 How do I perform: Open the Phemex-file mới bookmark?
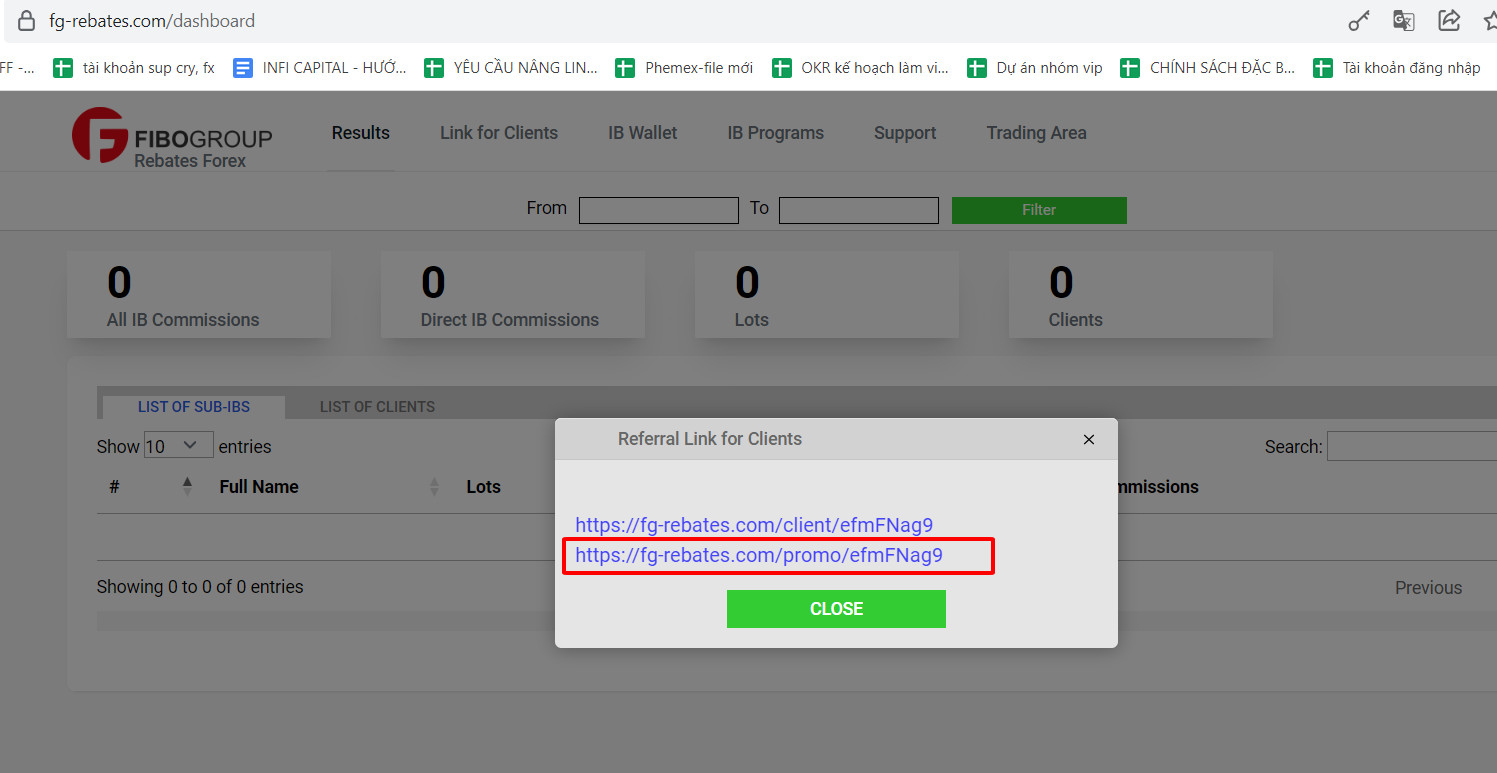(x=685, y=68)
